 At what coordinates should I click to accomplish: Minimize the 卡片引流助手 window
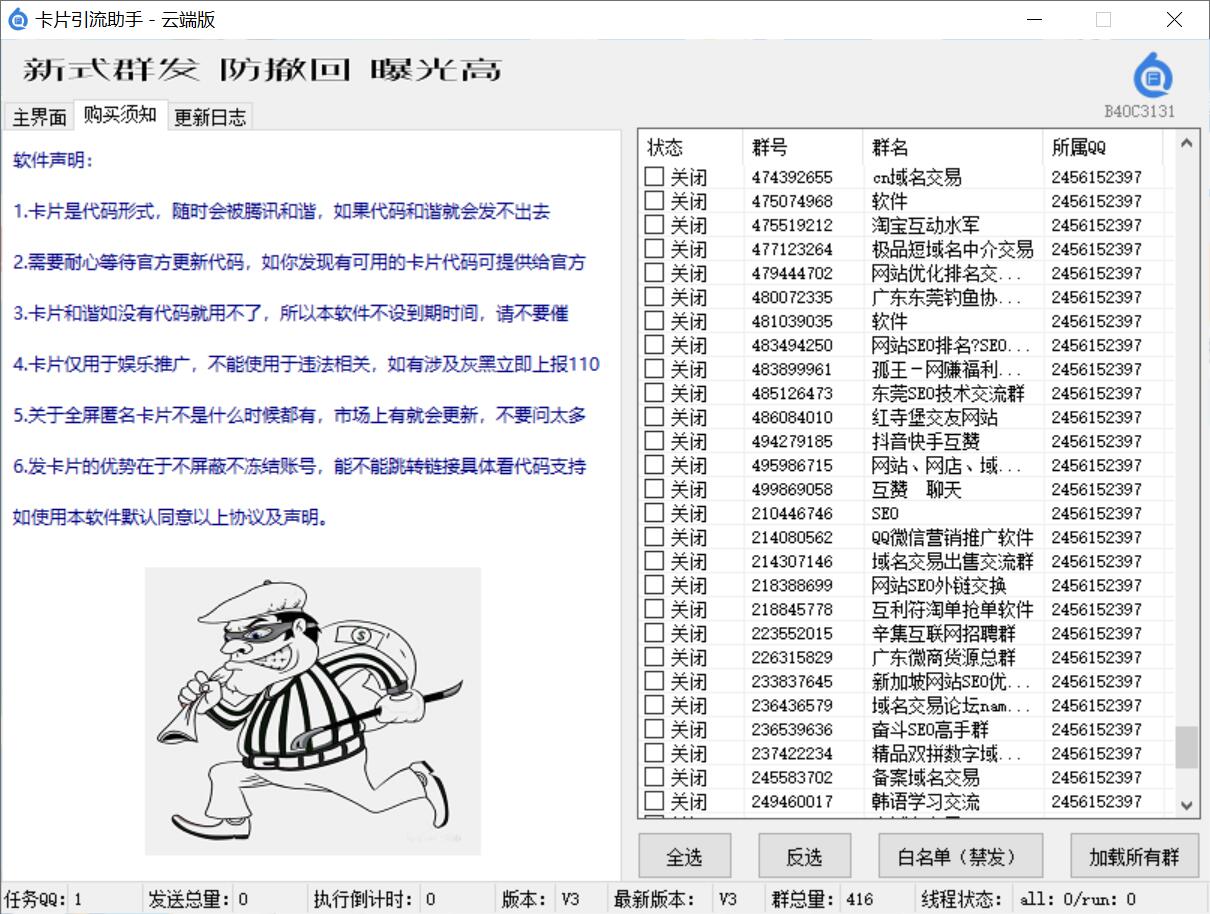[1033, 19]
